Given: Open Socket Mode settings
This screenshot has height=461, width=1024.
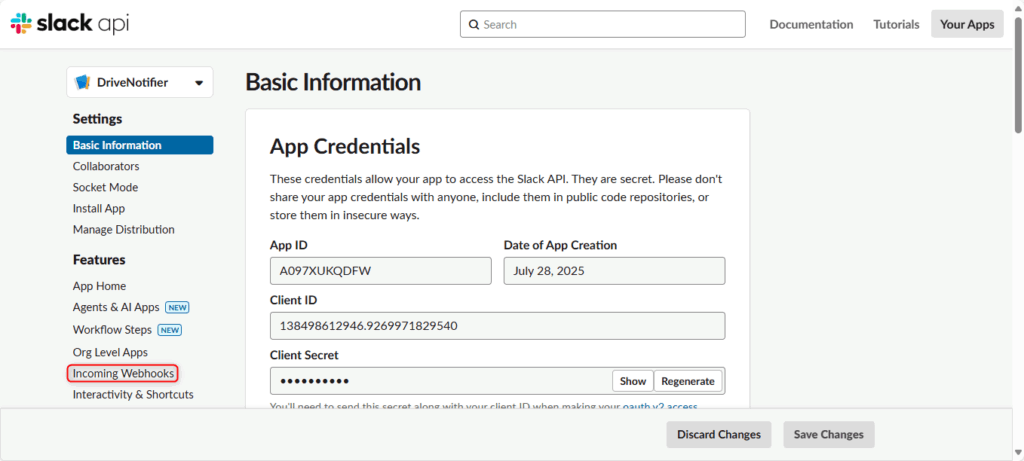Looking at the screenshot, I should (x=105, y=187).
